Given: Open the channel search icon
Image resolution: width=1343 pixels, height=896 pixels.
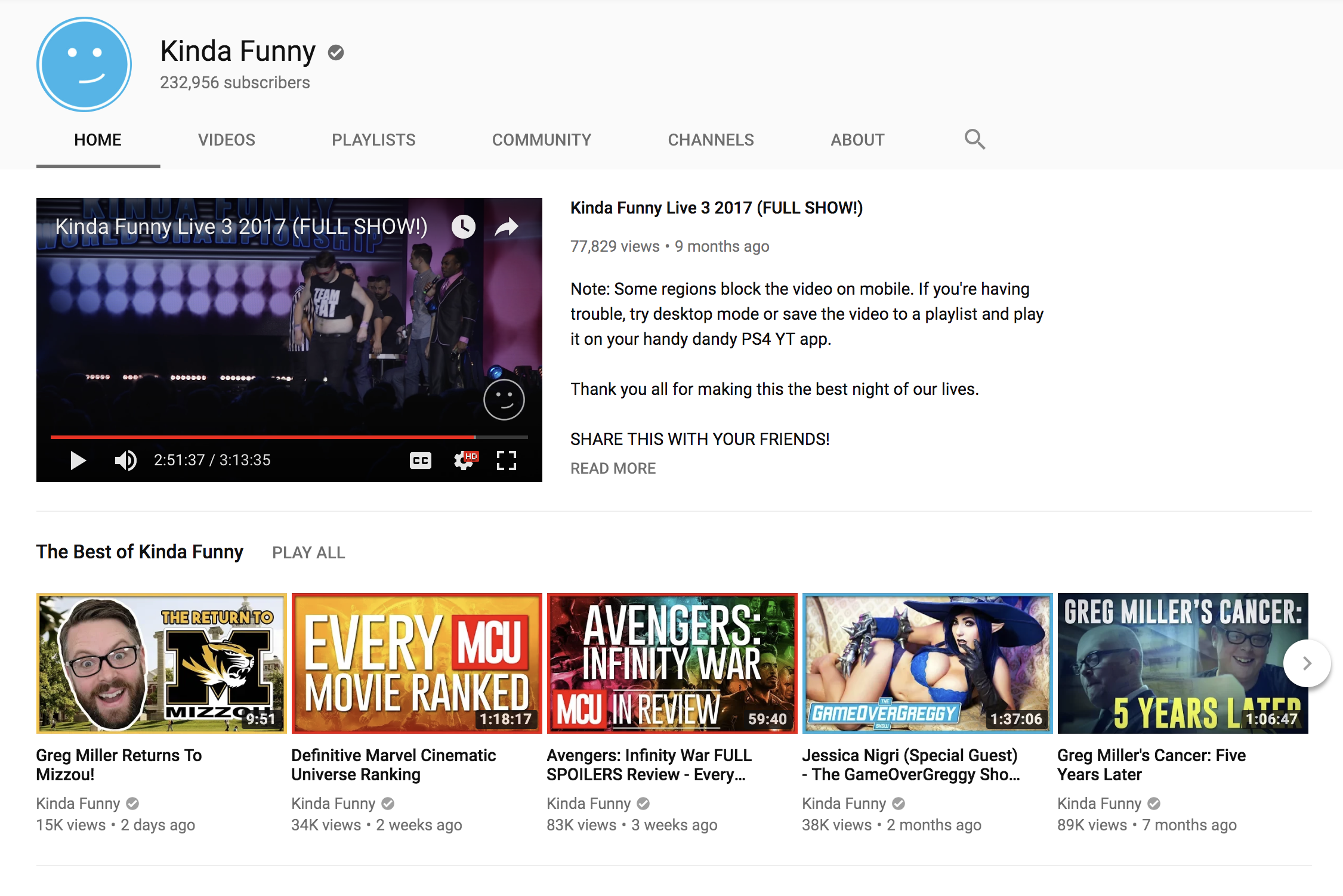Looking at the screenshot, I should pyautogui.click(x=975, y=139).
